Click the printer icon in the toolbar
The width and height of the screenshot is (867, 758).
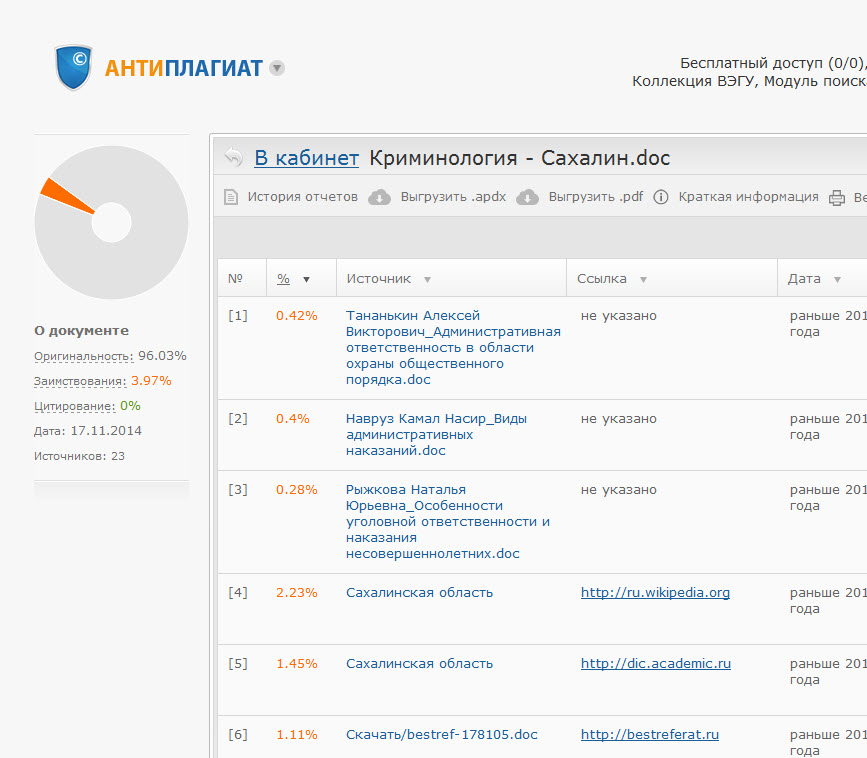coord(837,197)
